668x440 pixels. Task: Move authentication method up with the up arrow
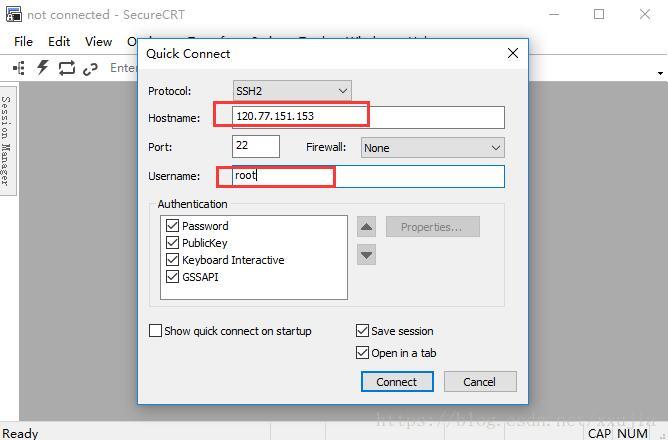tap(366, 227)
